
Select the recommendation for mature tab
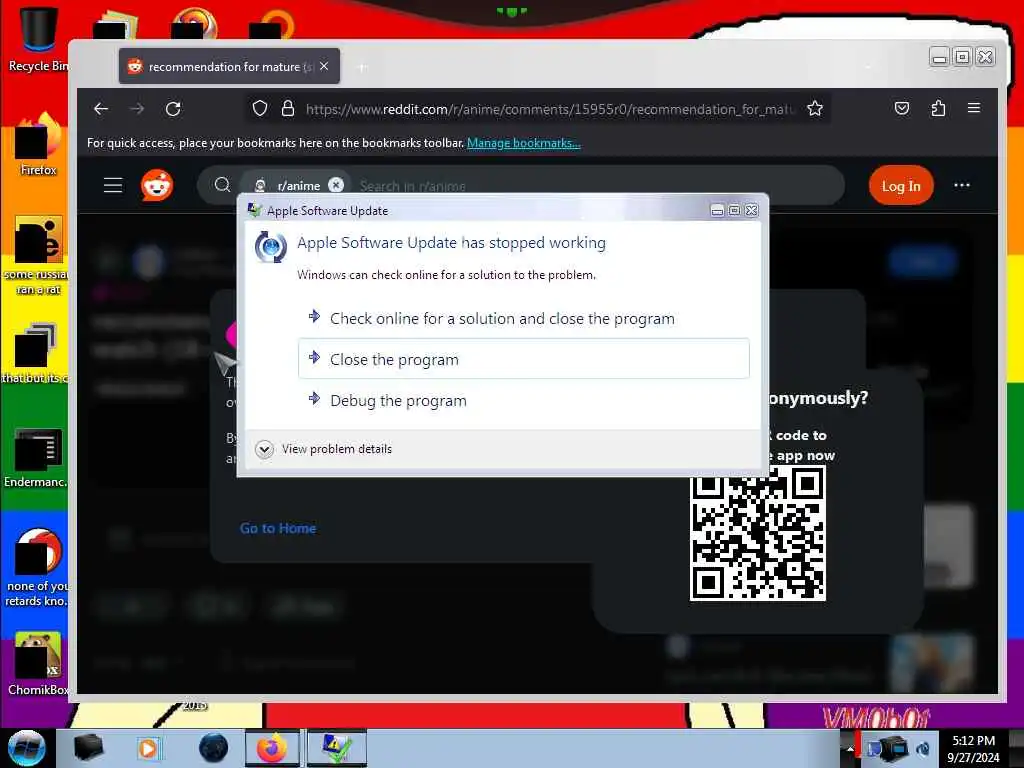(x=229, y=66)
